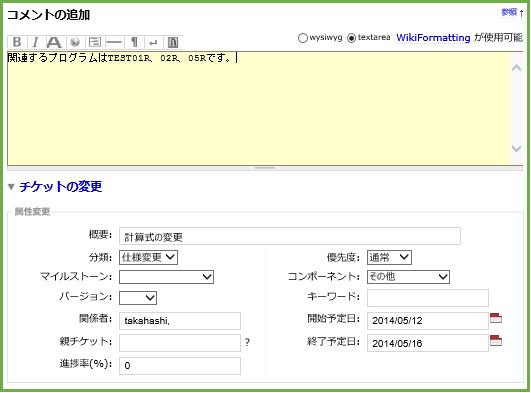This screenshot has width=531, height=393.
Task: Select the textarea editor mode
Action: (x=352, y=38)
